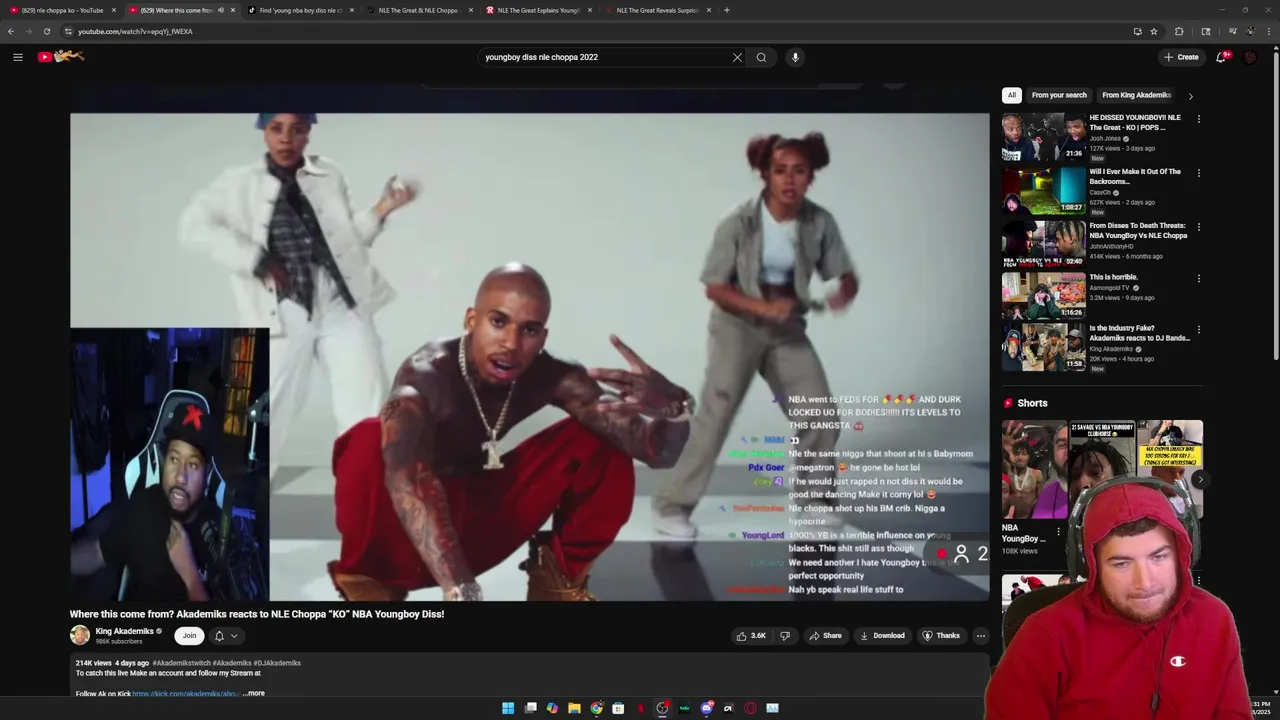The image size is (1280, 720).
Task: Open Google Chrome from the taskbar
Action: [596, 708]
